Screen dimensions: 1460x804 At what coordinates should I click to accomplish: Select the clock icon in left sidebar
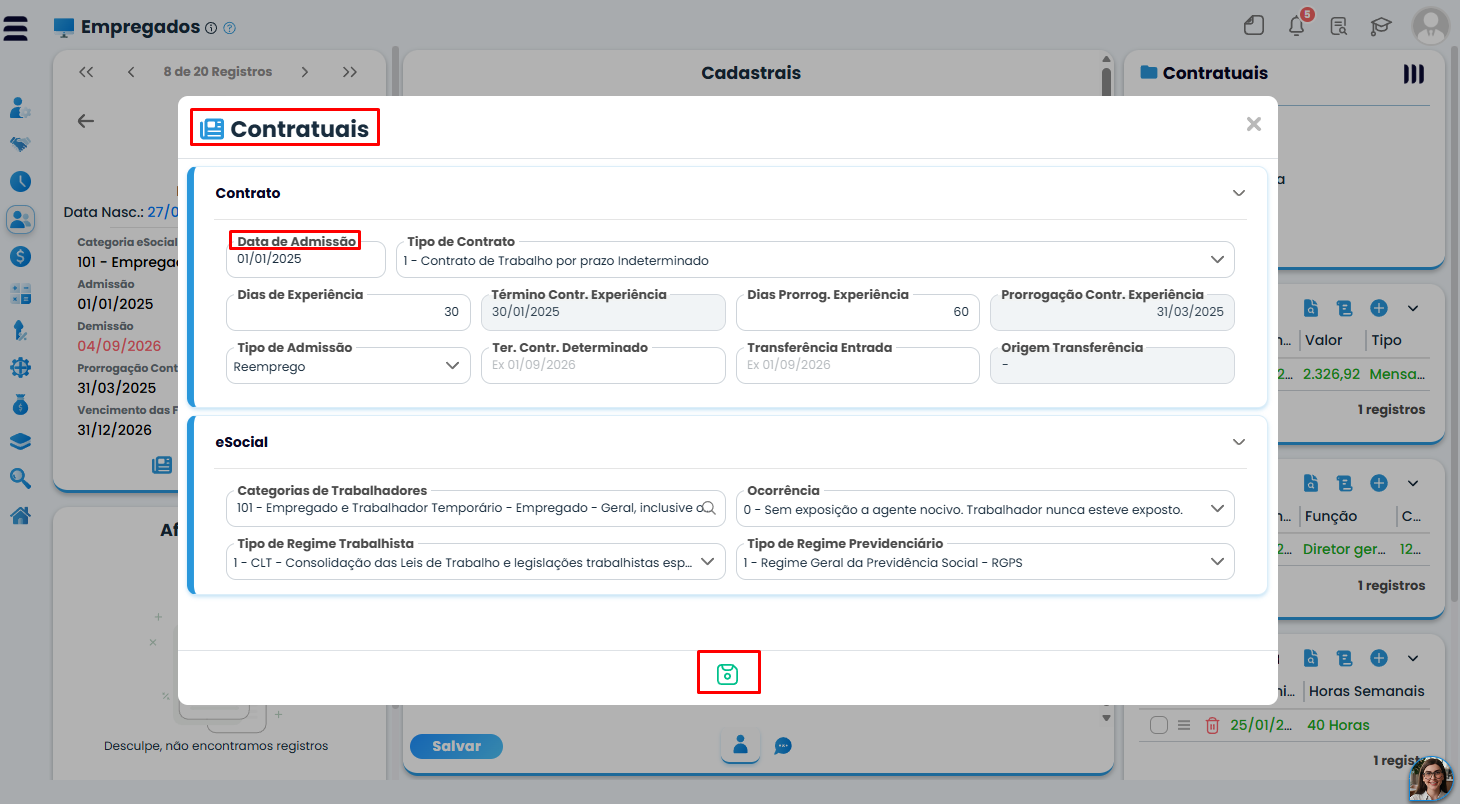click(x=20, y=181)
